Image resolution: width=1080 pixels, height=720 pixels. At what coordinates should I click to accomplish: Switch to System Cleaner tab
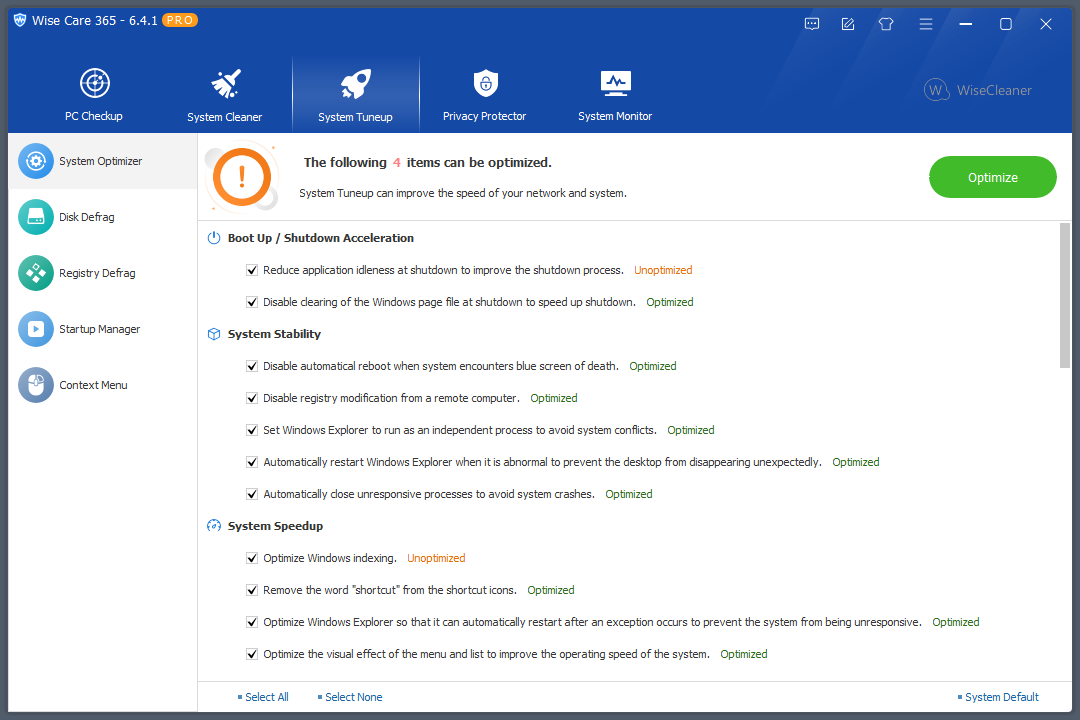pos(225,94)
